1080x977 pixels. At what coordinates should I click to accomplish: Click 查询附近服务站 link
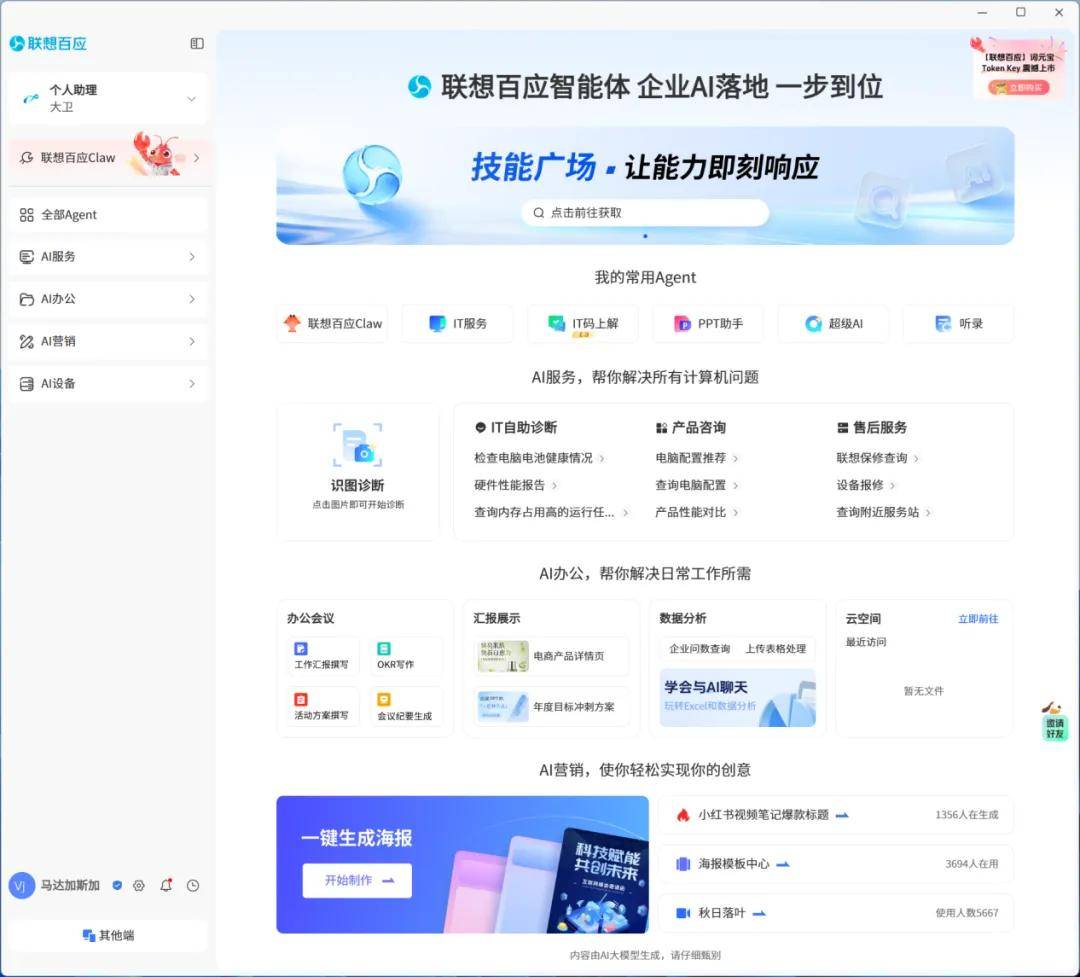click(883, 512)
